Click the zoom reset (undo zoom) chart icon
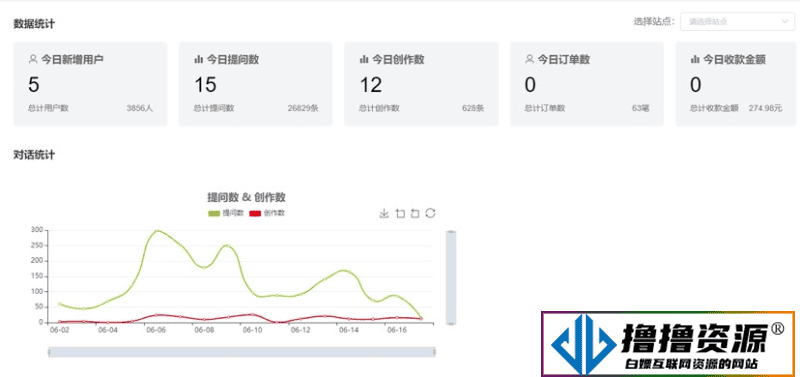 tap(415, 213)
